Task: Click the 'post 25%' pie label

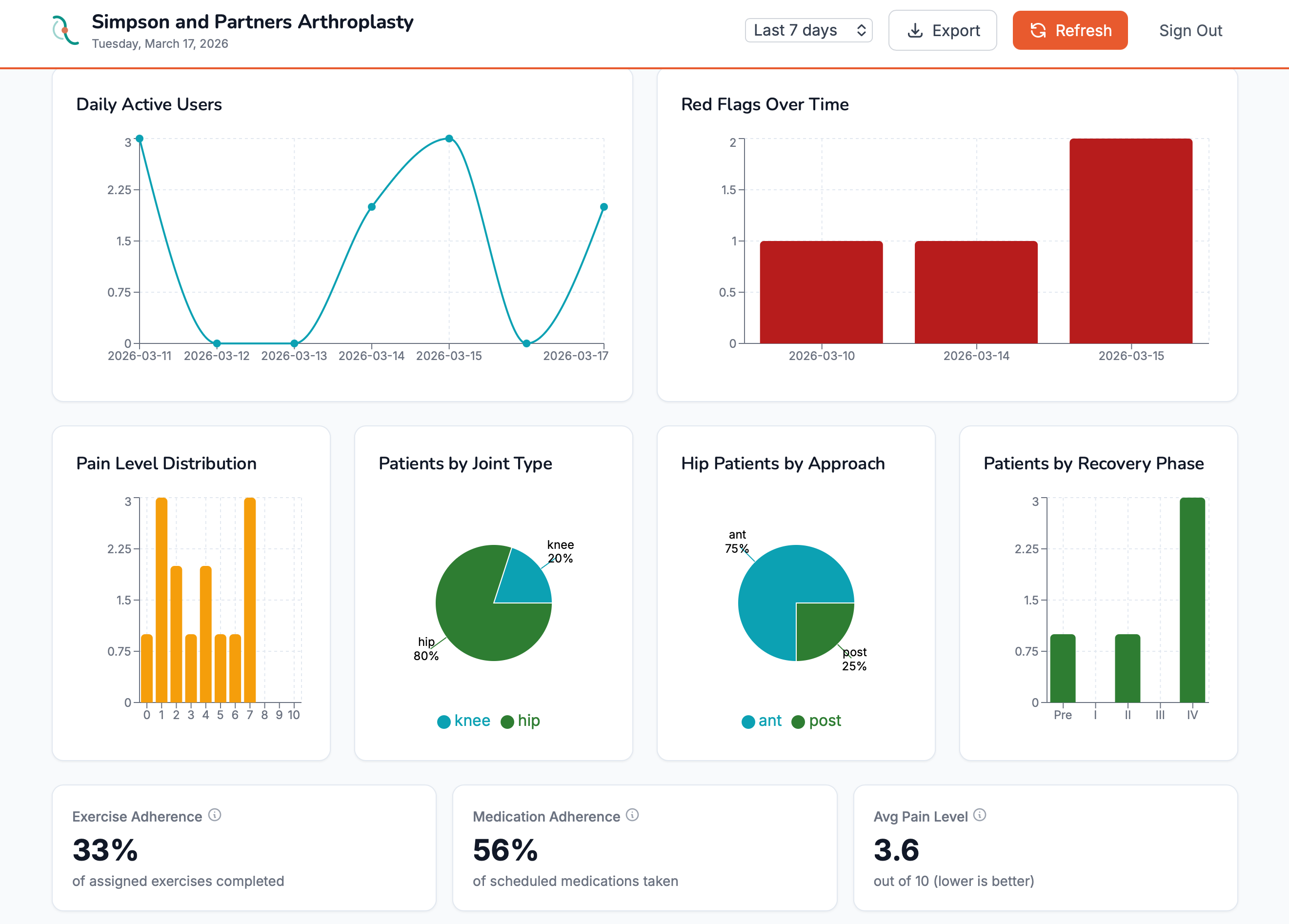Action: (x=854, y=659)
